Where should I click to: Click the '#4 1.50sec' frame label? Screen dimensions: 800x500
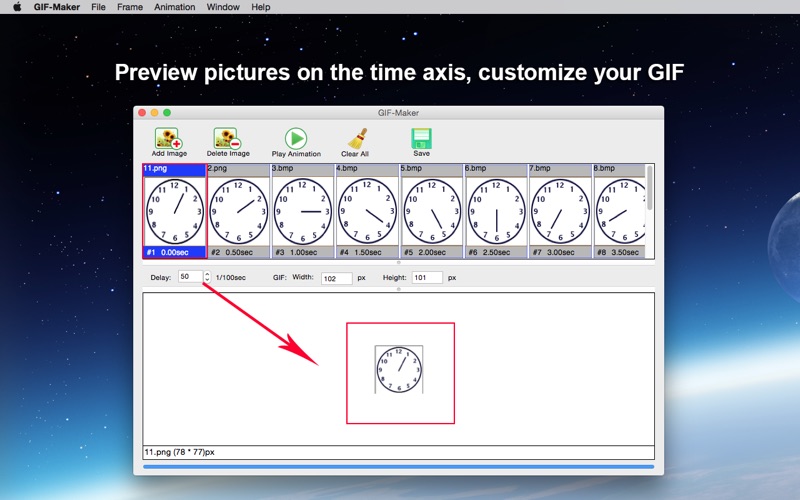[x=360, y=252]
